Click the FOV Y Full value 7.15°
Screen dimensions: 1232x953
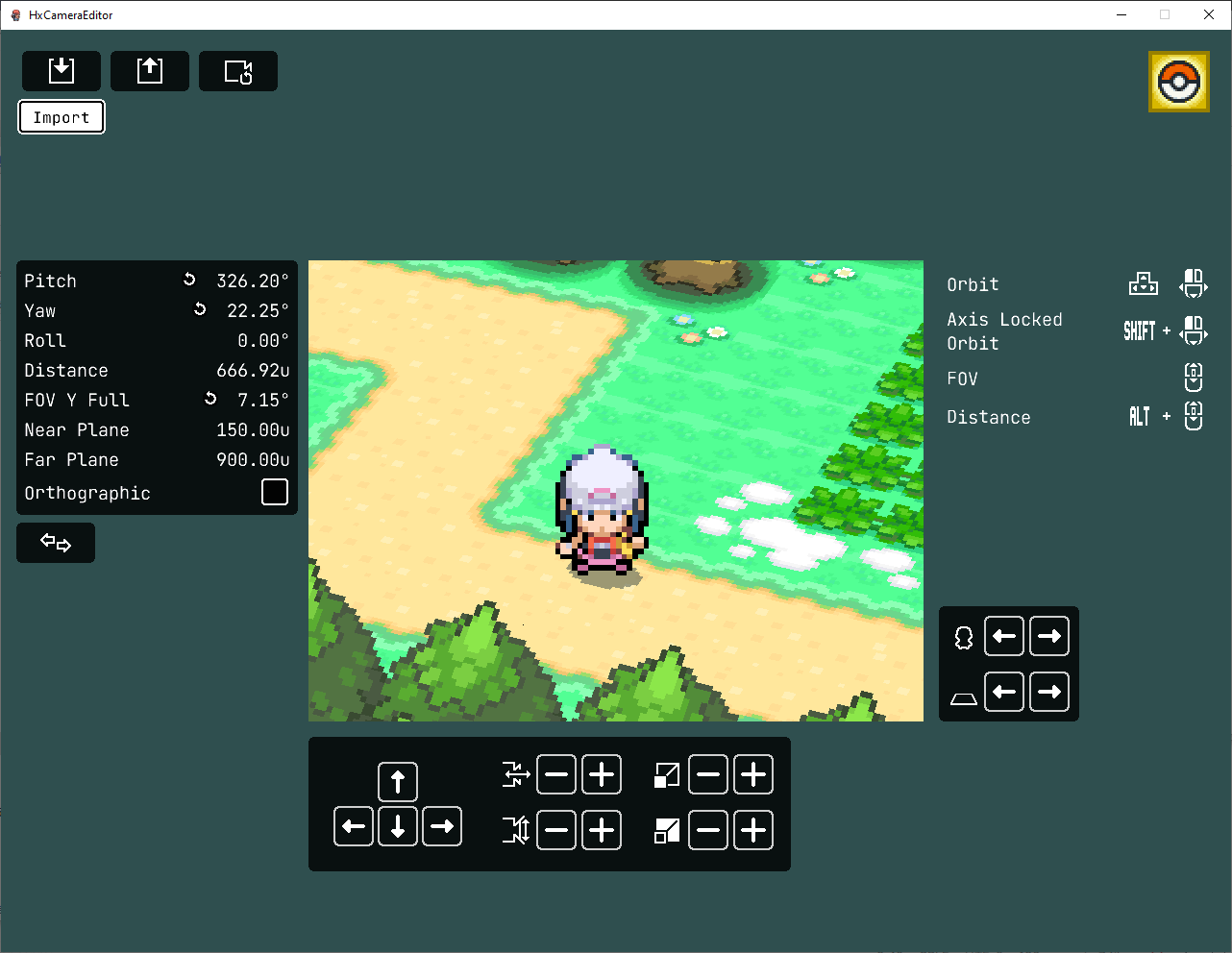click(x=263, y=400)
